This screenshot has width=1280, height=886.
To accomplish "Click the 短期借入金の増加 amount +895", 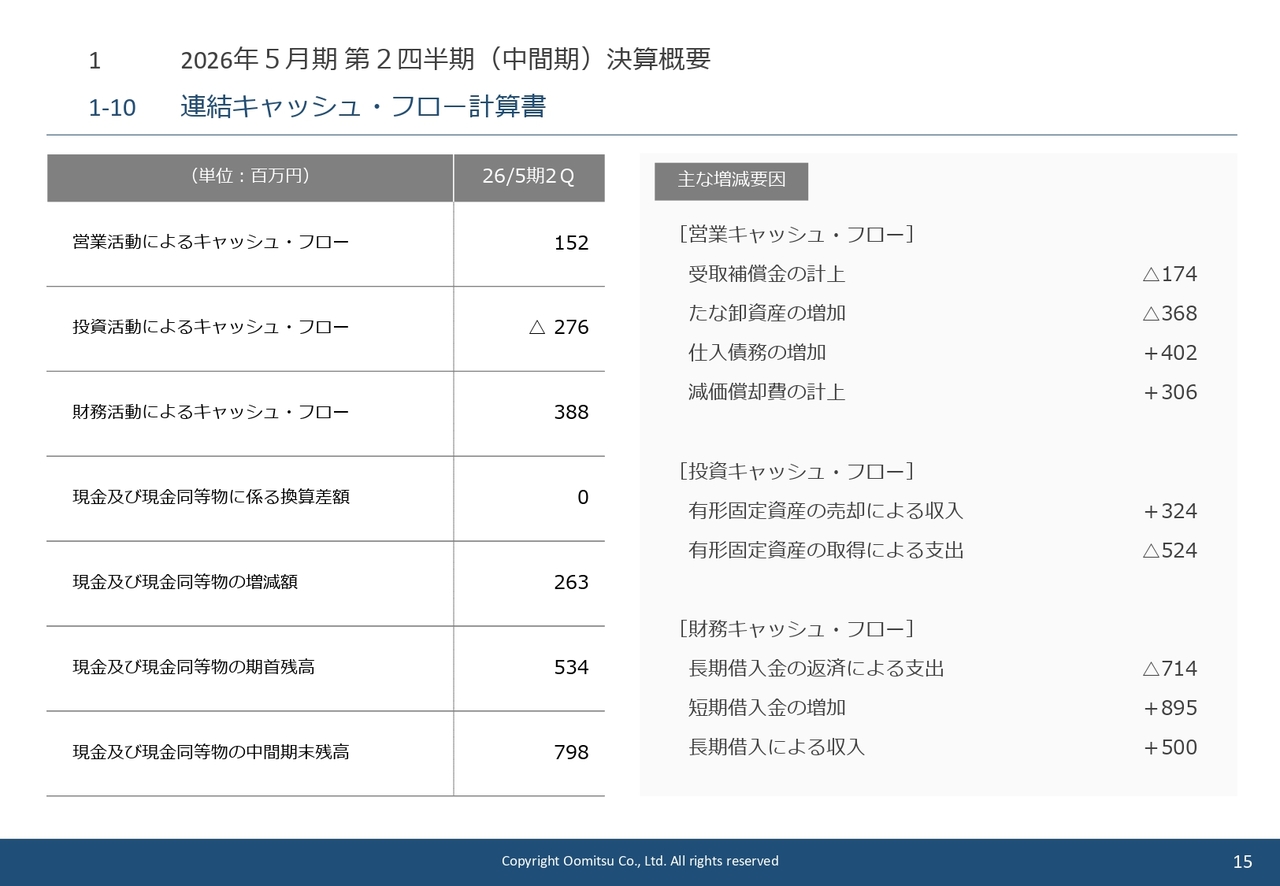I will point(1169,708).
